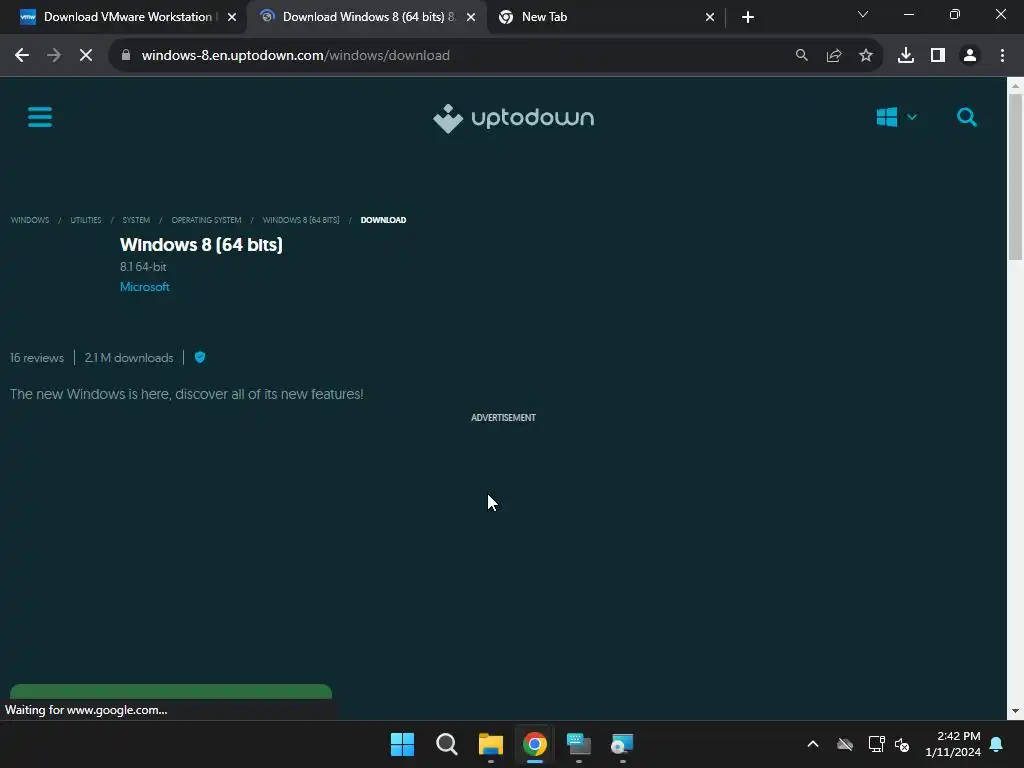
Task: Close the New Tab tab
Action: click(710, 17)
